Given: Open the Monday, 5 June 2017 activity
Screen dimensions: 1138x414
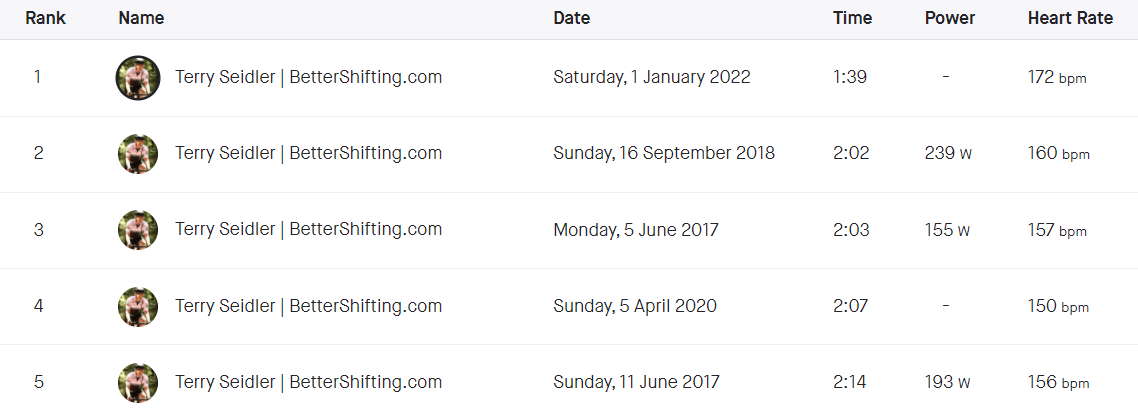Looking at the screenshot, I should [635, 229].
